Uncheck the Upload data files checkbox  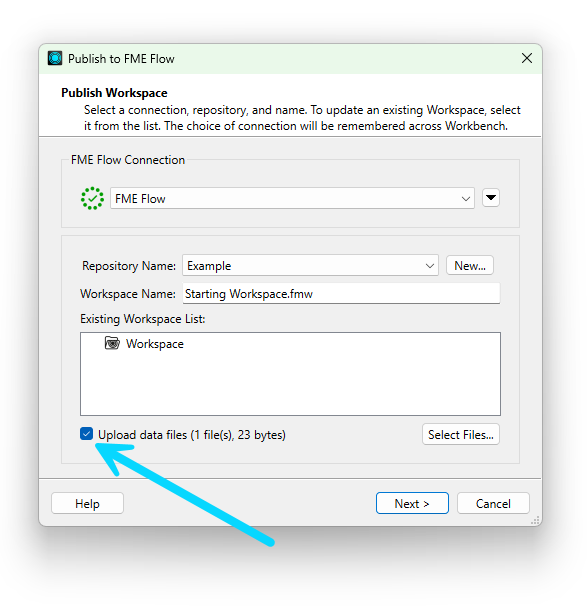87,434
